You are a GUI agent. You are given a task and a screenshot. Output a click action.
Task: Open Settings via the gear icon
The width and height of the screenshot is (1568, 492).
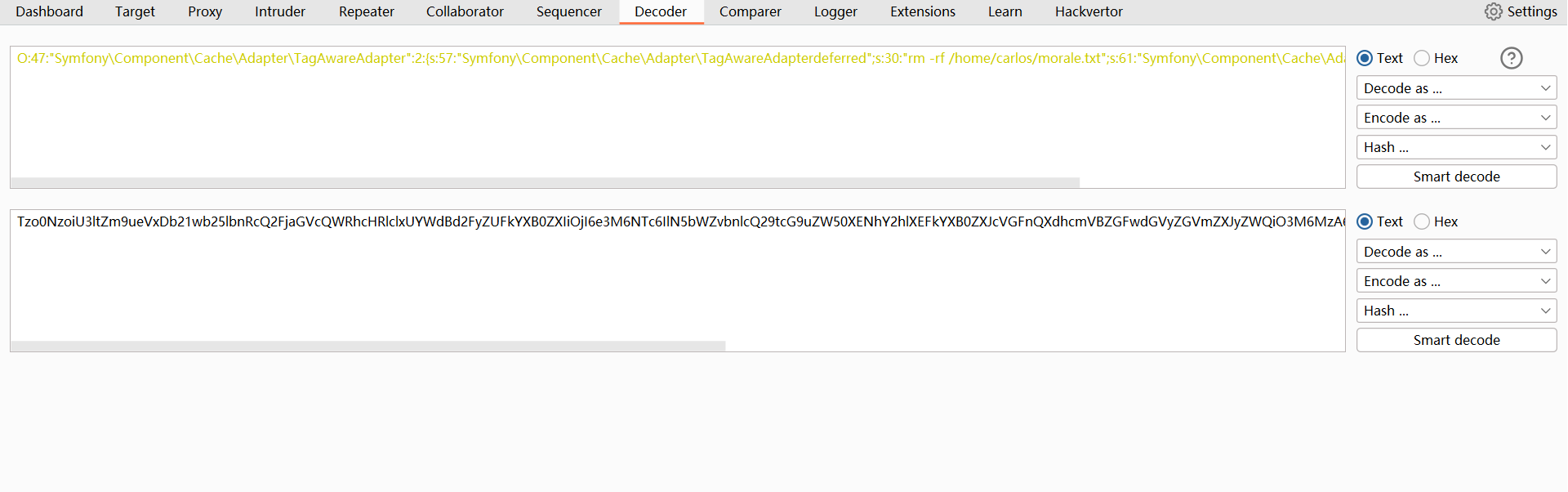(1493, 11)
